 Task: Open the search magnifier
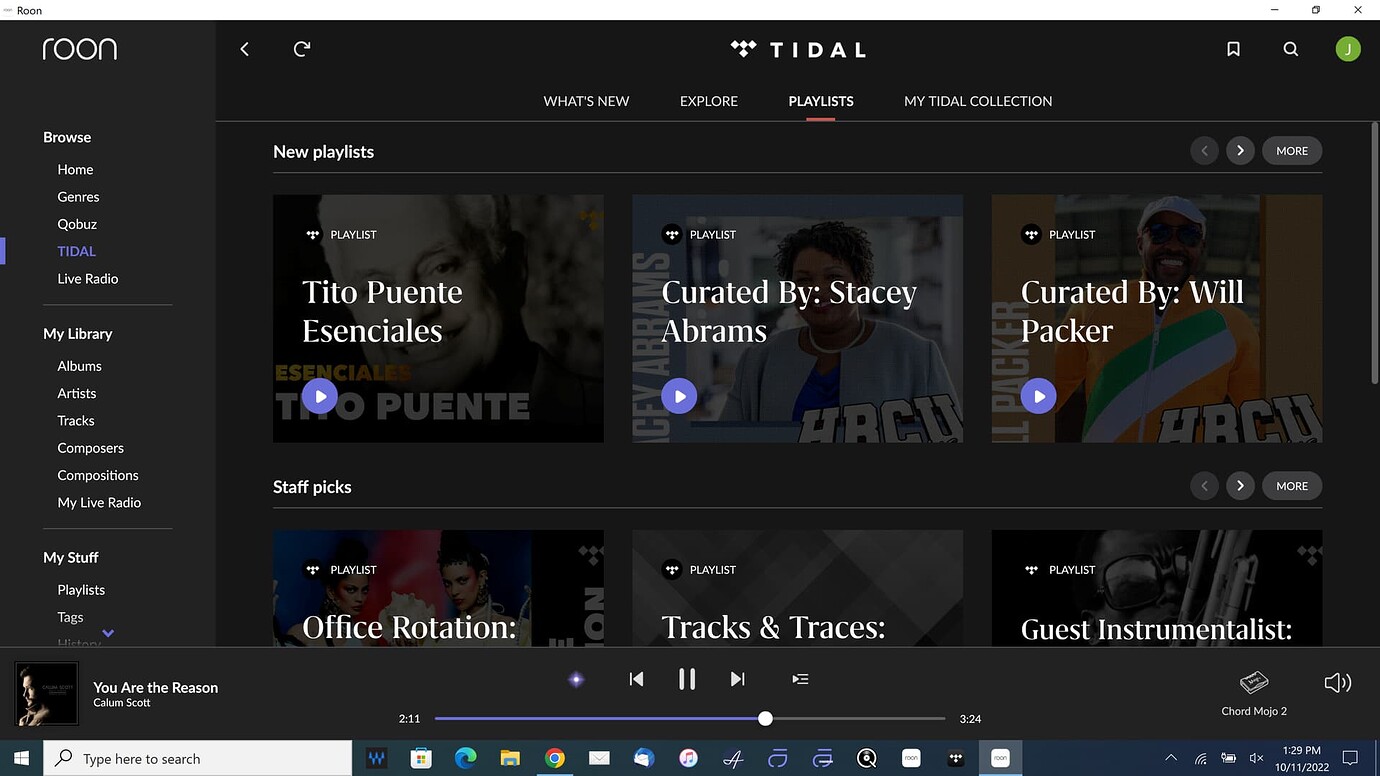pyautogui.click(x=1290, y=48)
